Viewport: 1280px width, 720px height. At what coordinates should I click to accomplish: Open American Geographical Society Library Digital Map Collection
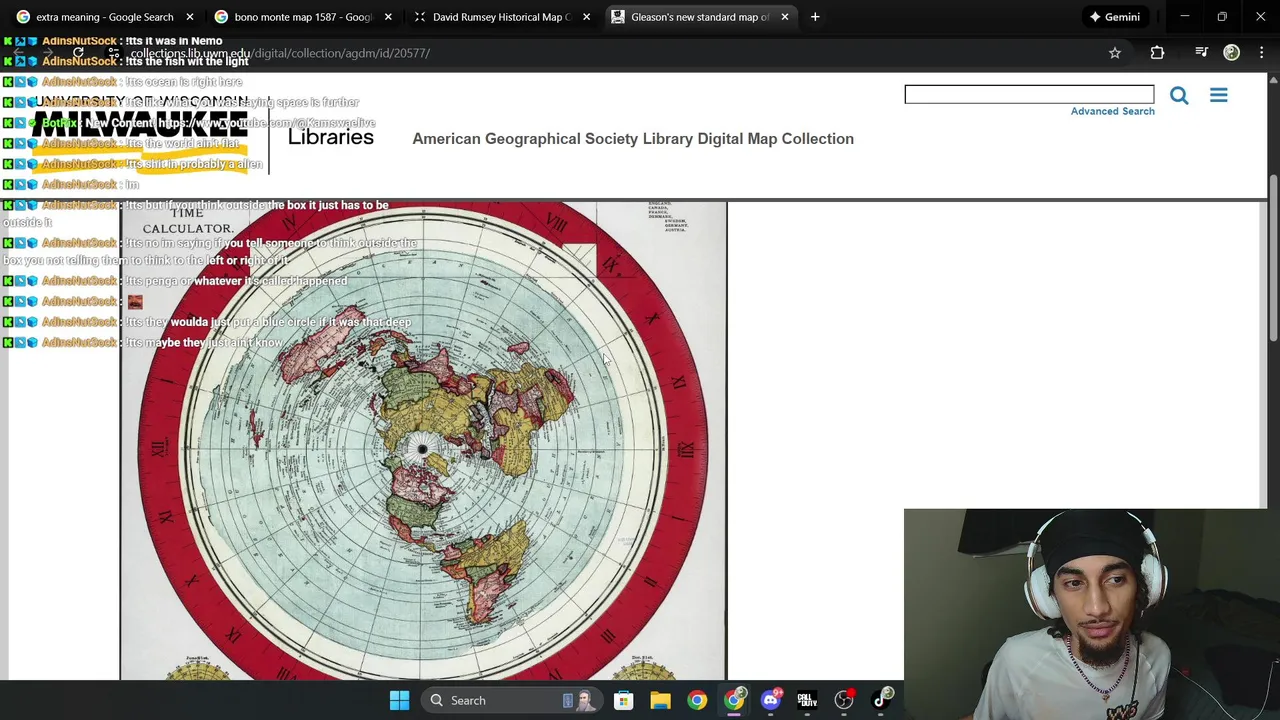[633, 139]
